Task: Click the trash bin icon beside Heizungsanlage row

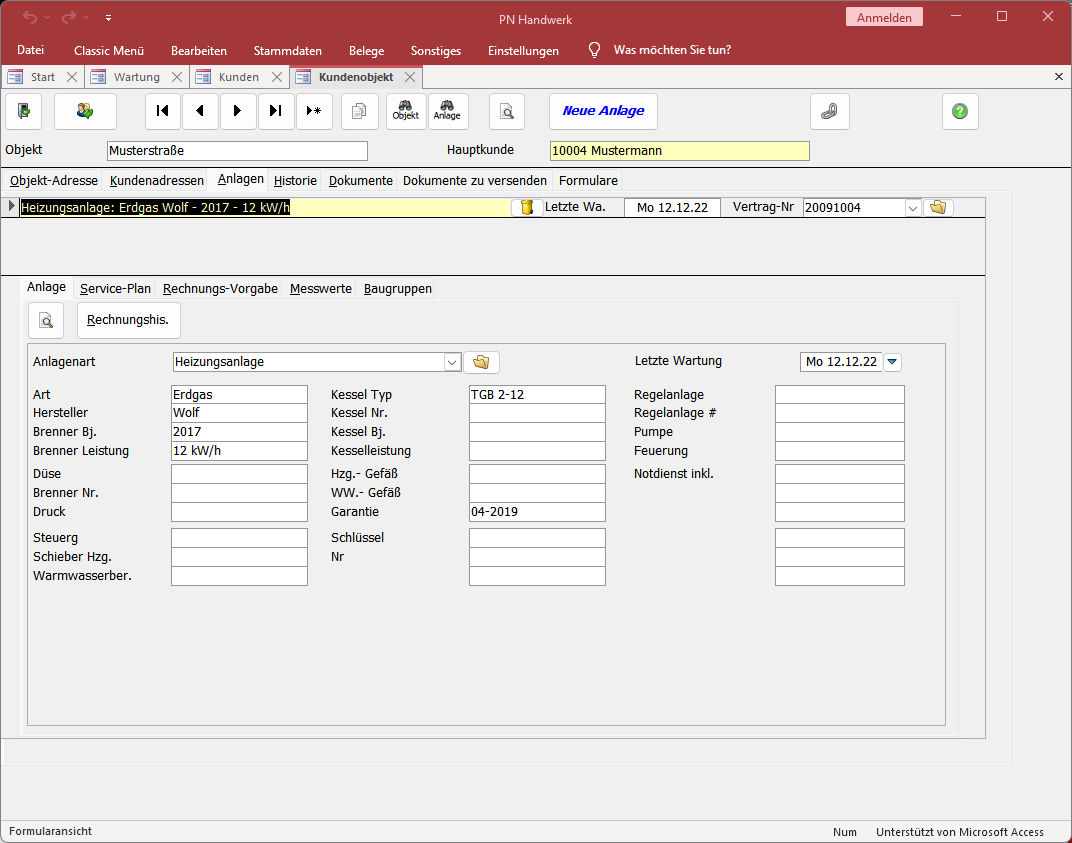Action: (526, 207)
